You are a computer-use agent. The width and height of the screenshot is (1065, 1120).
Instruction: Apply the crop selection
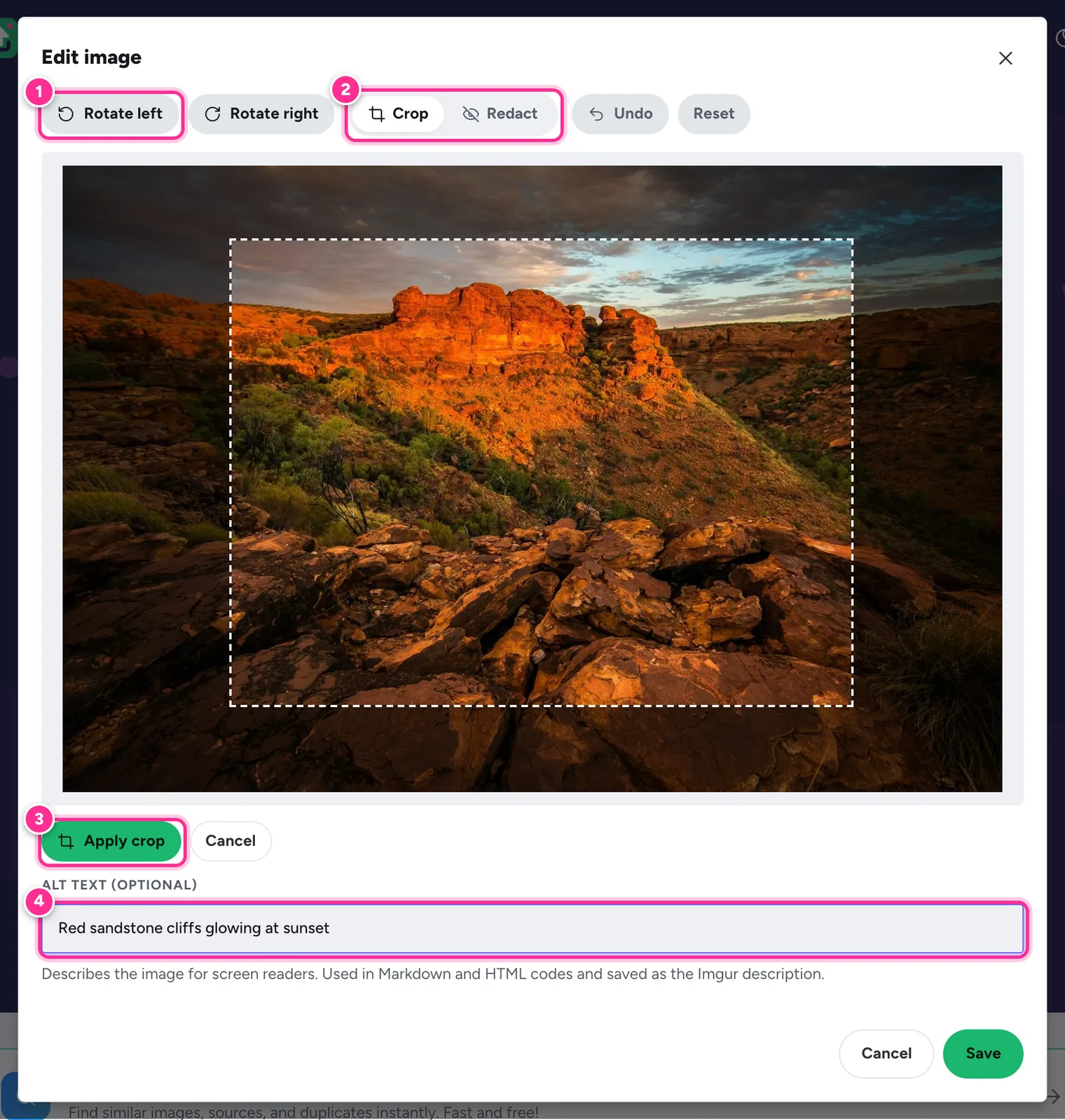point(112,841)
